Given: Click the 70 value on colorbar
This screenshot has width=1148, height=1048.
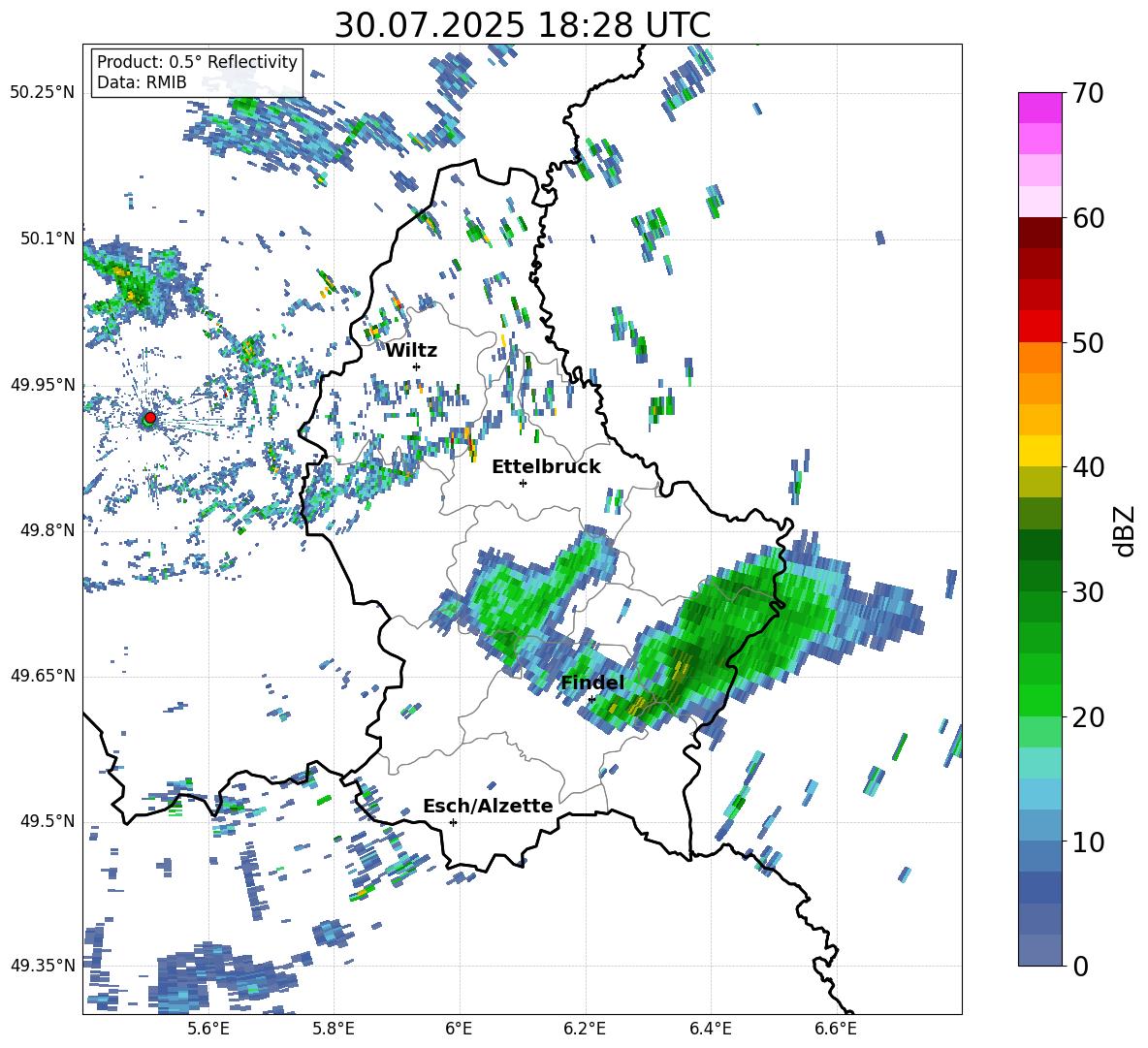Looking at the screenshot, I should pos(1088,93).
